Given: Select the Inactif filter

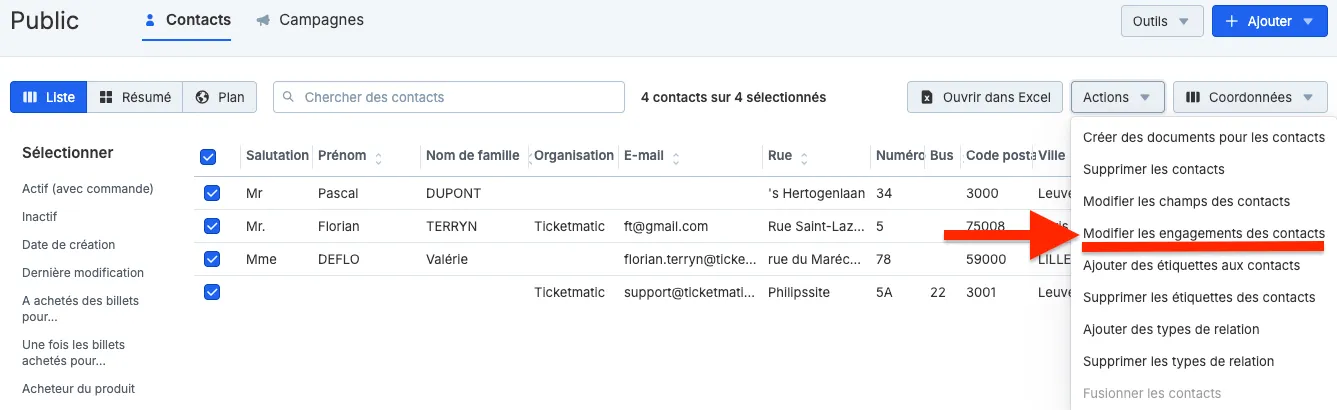Looking at the screenshot, I should click(x=40, y=216).
